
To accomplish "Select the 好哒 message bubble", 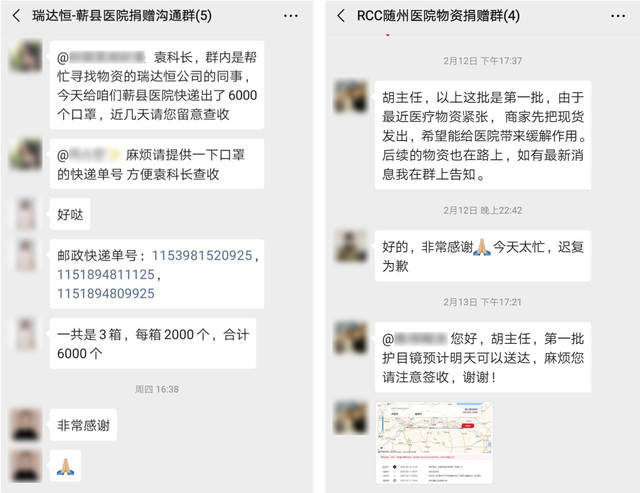I will [x=70, y=214].
